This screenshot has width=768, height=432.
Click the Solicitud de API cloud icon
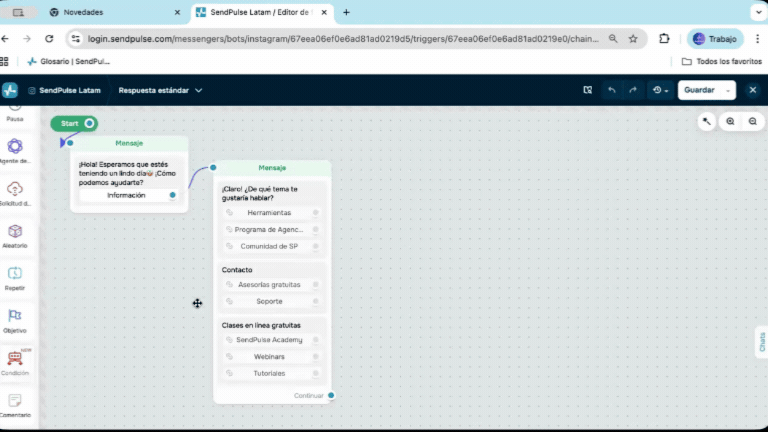pos(15,189)
